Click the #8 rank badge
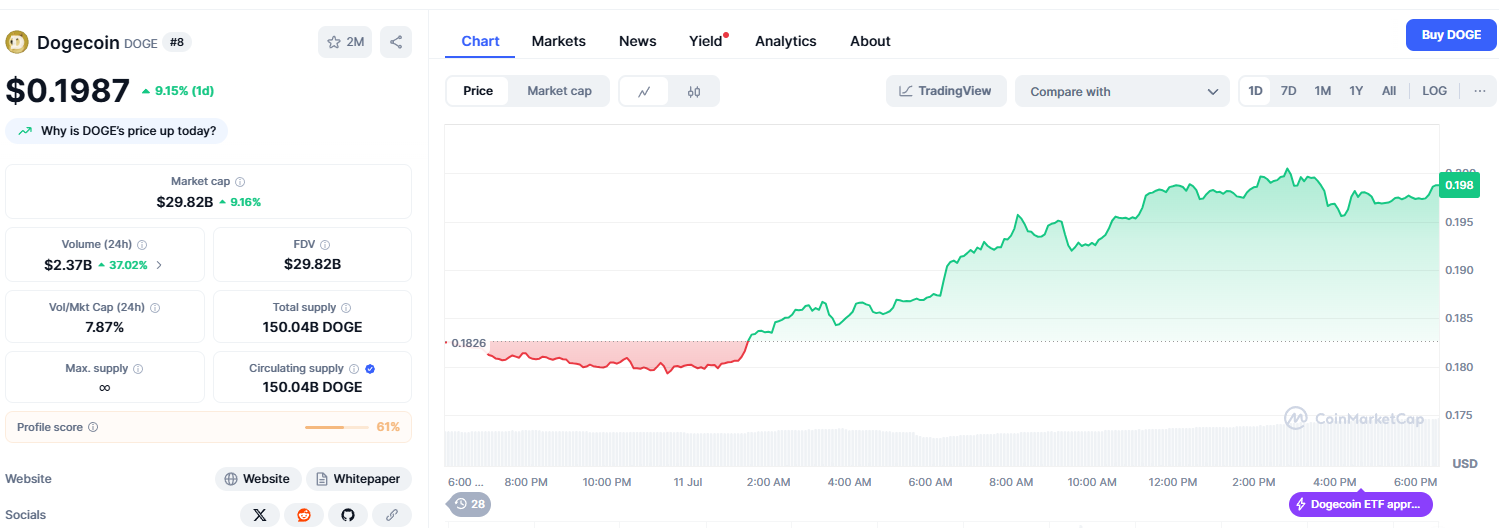The width and height of the screenshot is (1499, 528). [177, 42]
